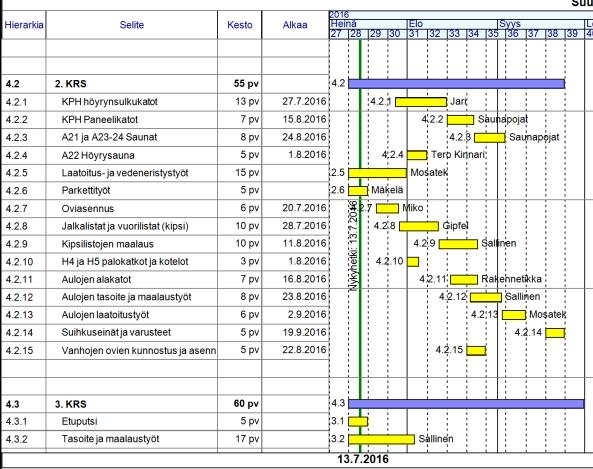The image size is (593, 469).
Task: Select the 4.2 summary bar for 2. KRS
Action: (456, 84)
